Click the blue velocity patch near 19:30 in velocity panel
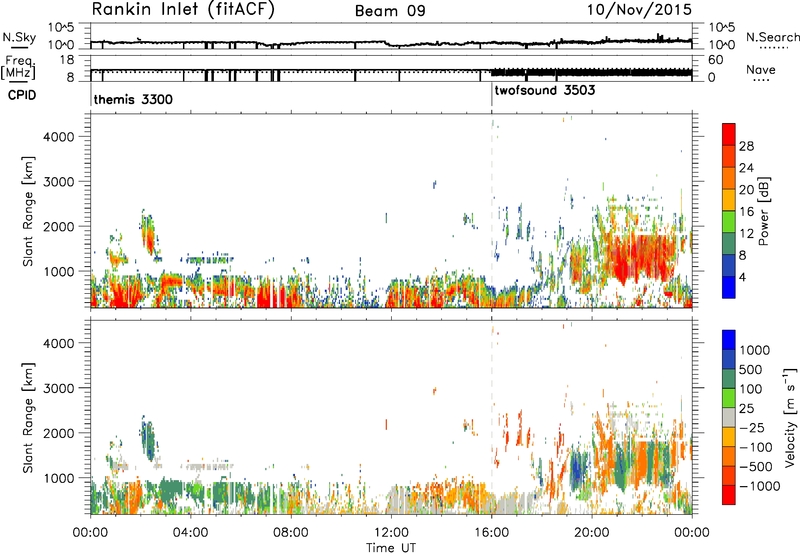Viewport: 800px width, 554px height. [x=578, y=469]
